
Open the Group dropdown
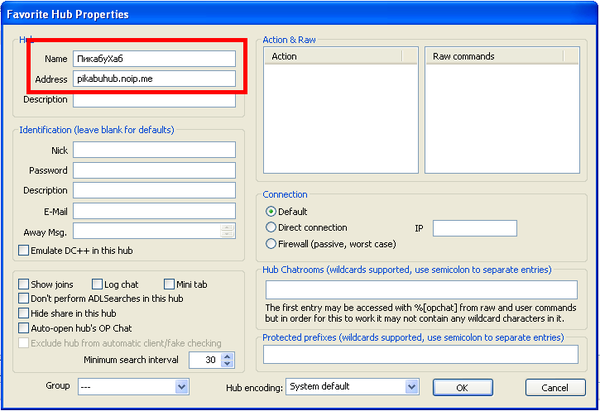(181, 386)
